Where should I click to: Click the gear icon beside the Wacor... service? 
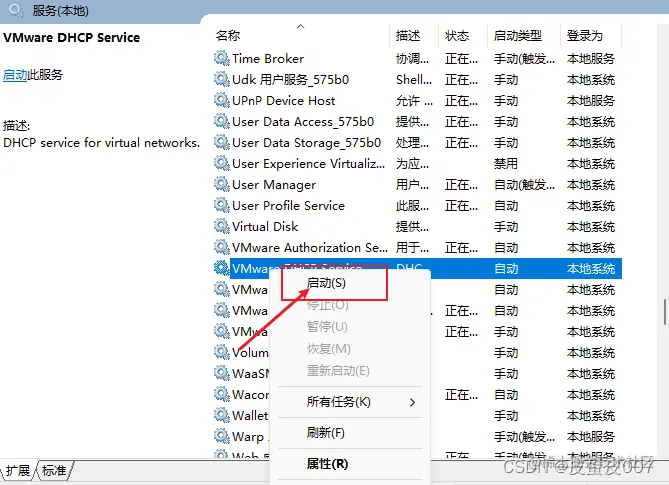pyautogui.click(x=221, y=394)
